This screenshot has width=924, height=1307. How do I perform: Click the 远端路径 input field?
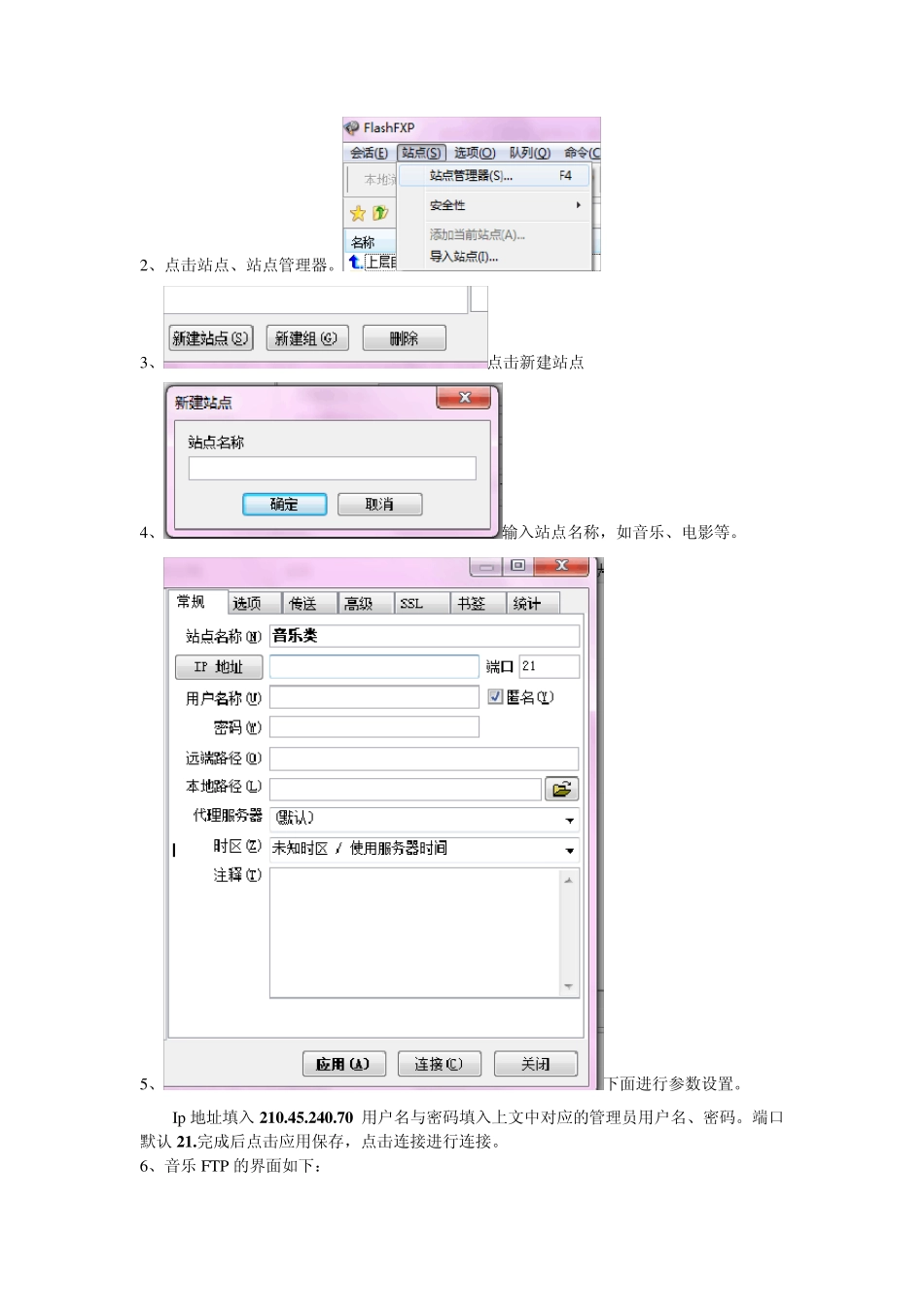[424, 759]
